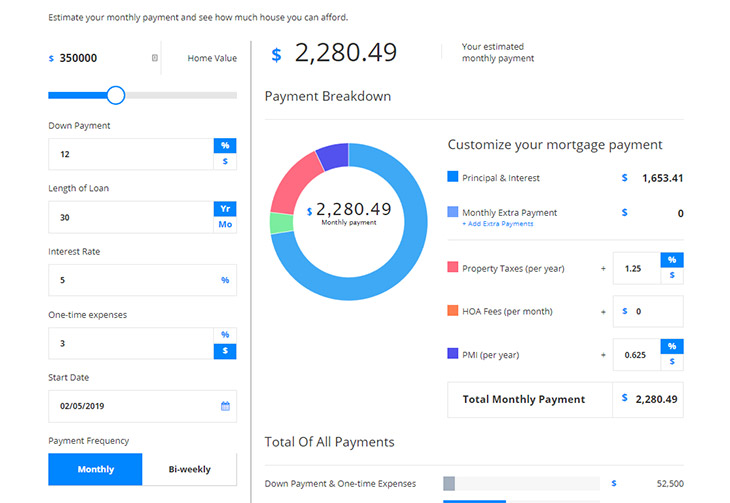The width and height of the screenshot is (730, 503).
Task: Click the HOA Fees orange legend square
Action: 453,311
